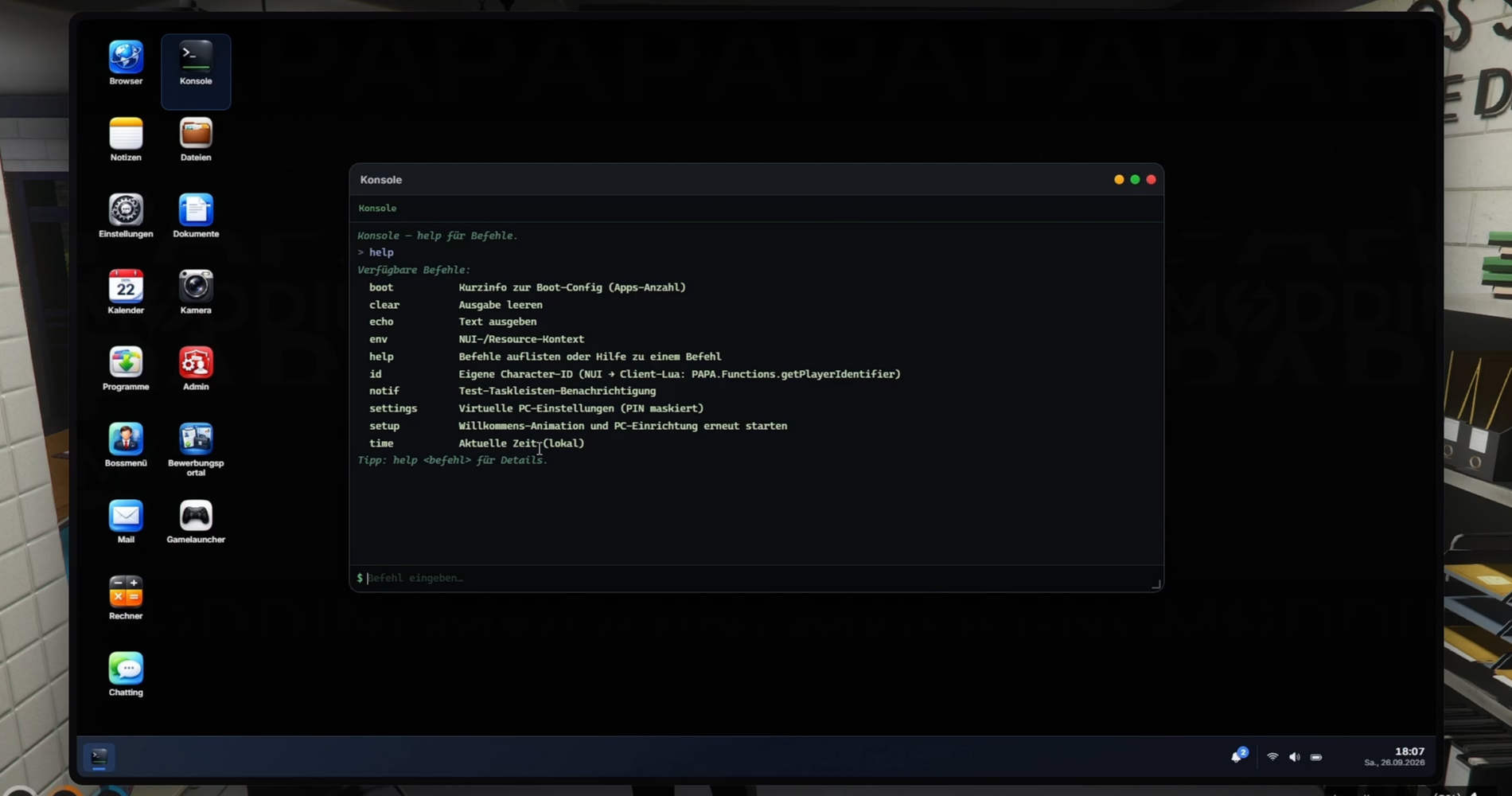1512x796 pixels.
Task: Click the 'Verfügbare Befehle:' heading line
Action: [x=414, y=270]
